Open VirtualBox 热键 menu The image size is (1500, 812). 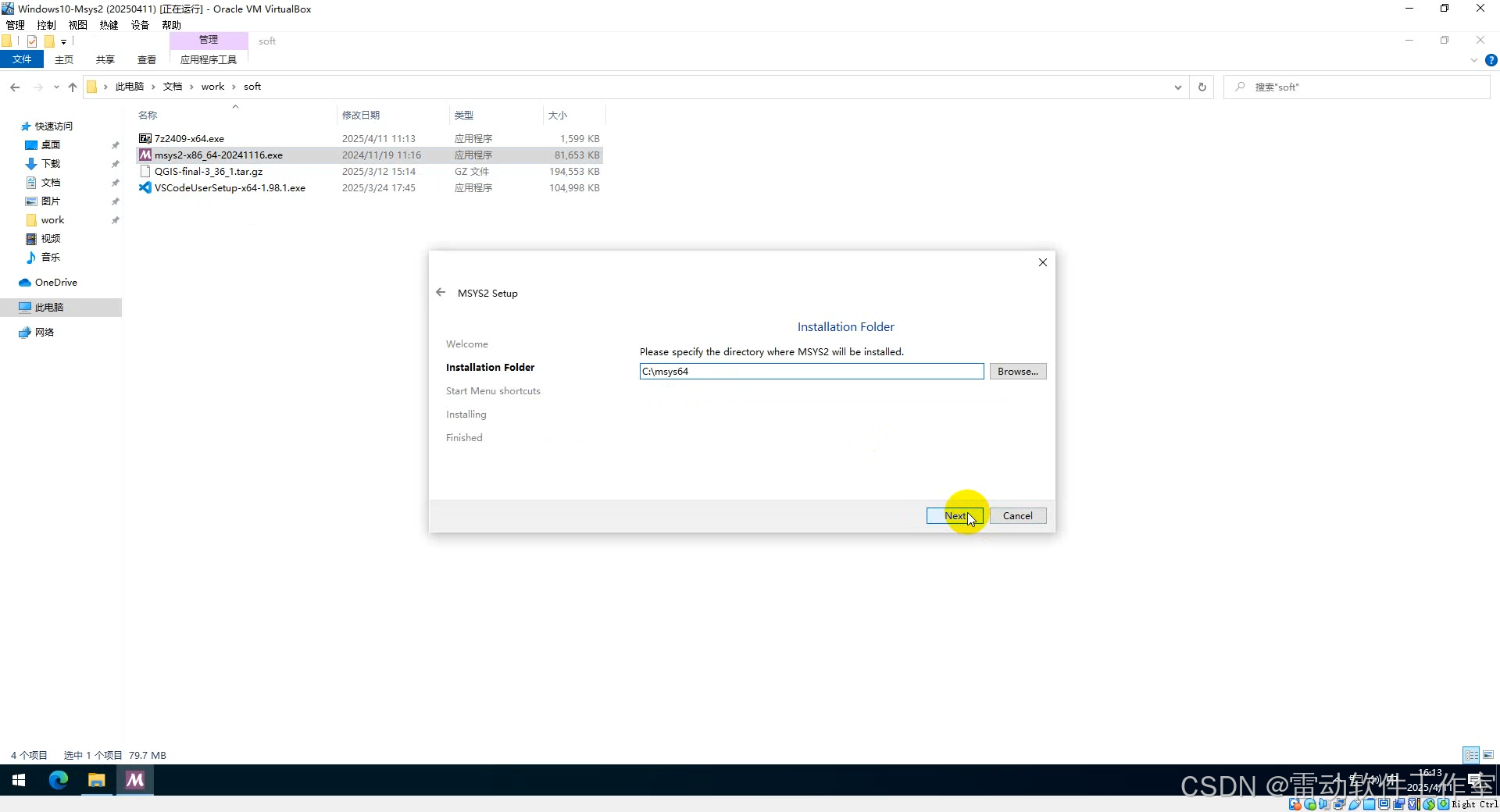point(109,25)
